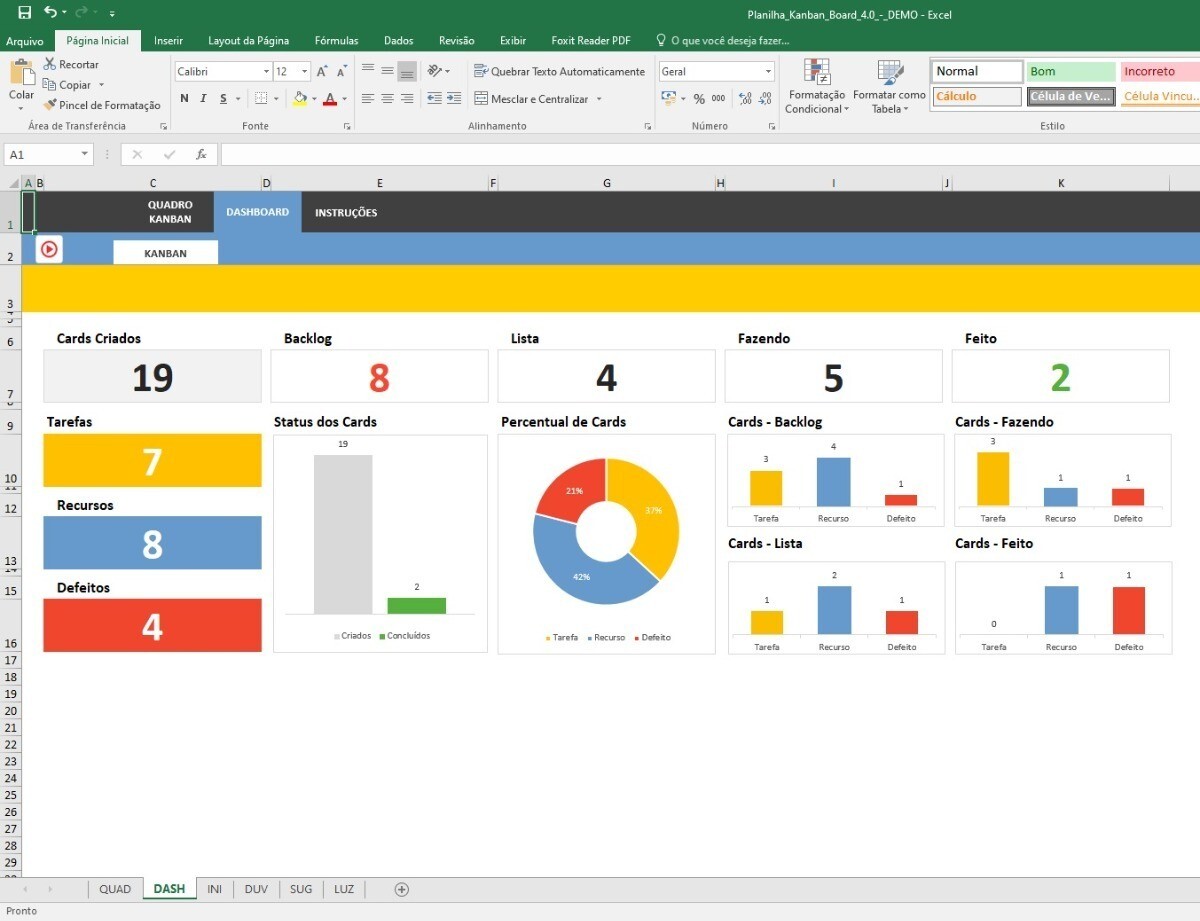
Task: Click the INSTRUÇÕES navigation button
Action: pos(346,213)
